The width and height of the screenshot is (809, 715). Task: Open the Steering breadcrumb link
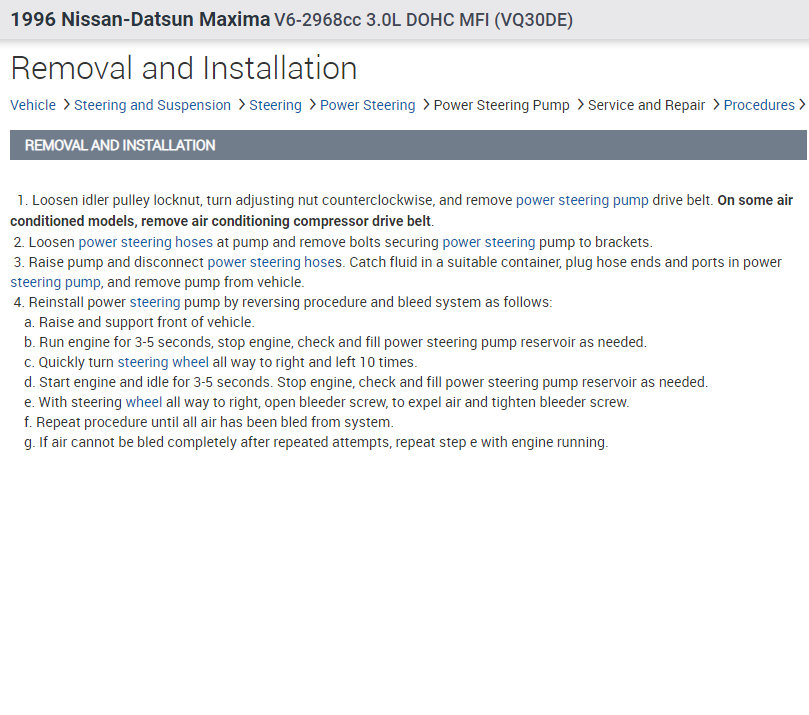point(276,105)
